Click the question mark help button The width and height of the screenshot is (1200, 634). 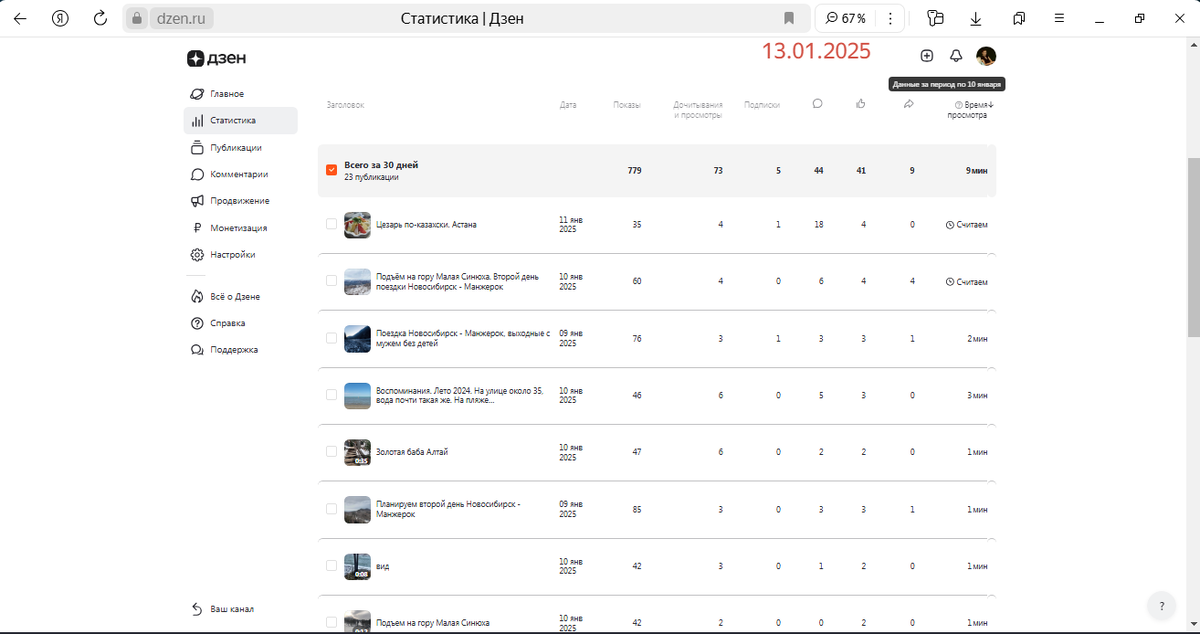[x=1161, y=605]
